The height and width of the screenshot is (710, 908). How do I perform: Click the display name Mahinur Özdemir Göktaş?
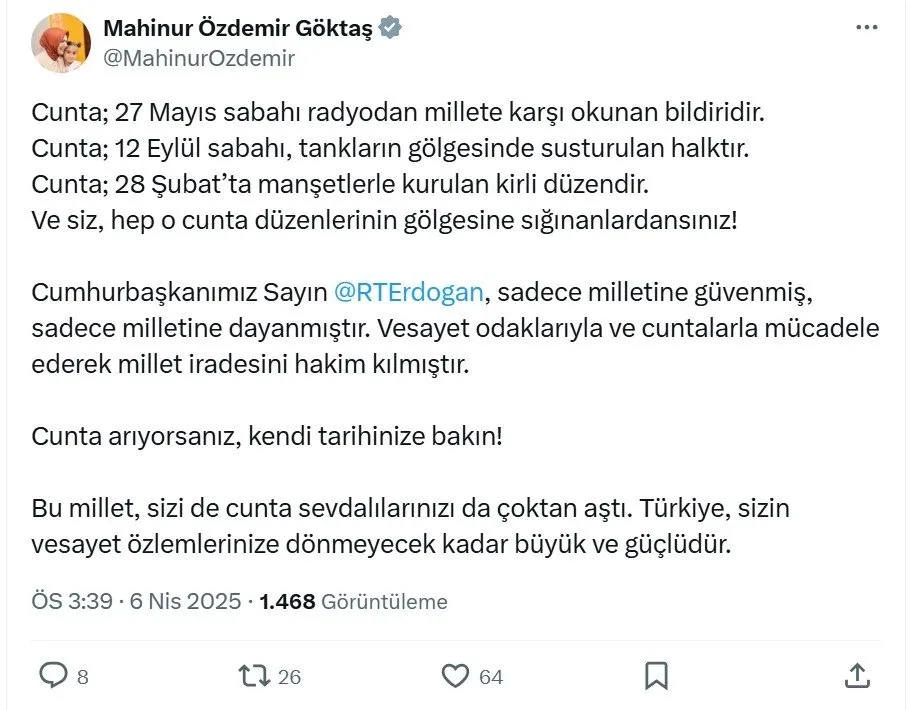pyautogui.click(x=238, y=29)
